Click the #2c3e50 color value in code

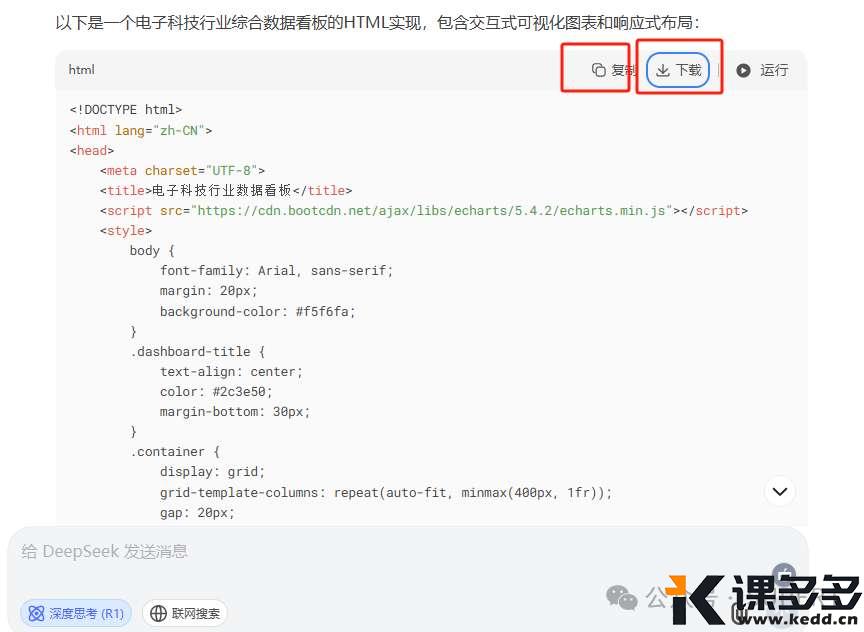(x=242, y=391)
